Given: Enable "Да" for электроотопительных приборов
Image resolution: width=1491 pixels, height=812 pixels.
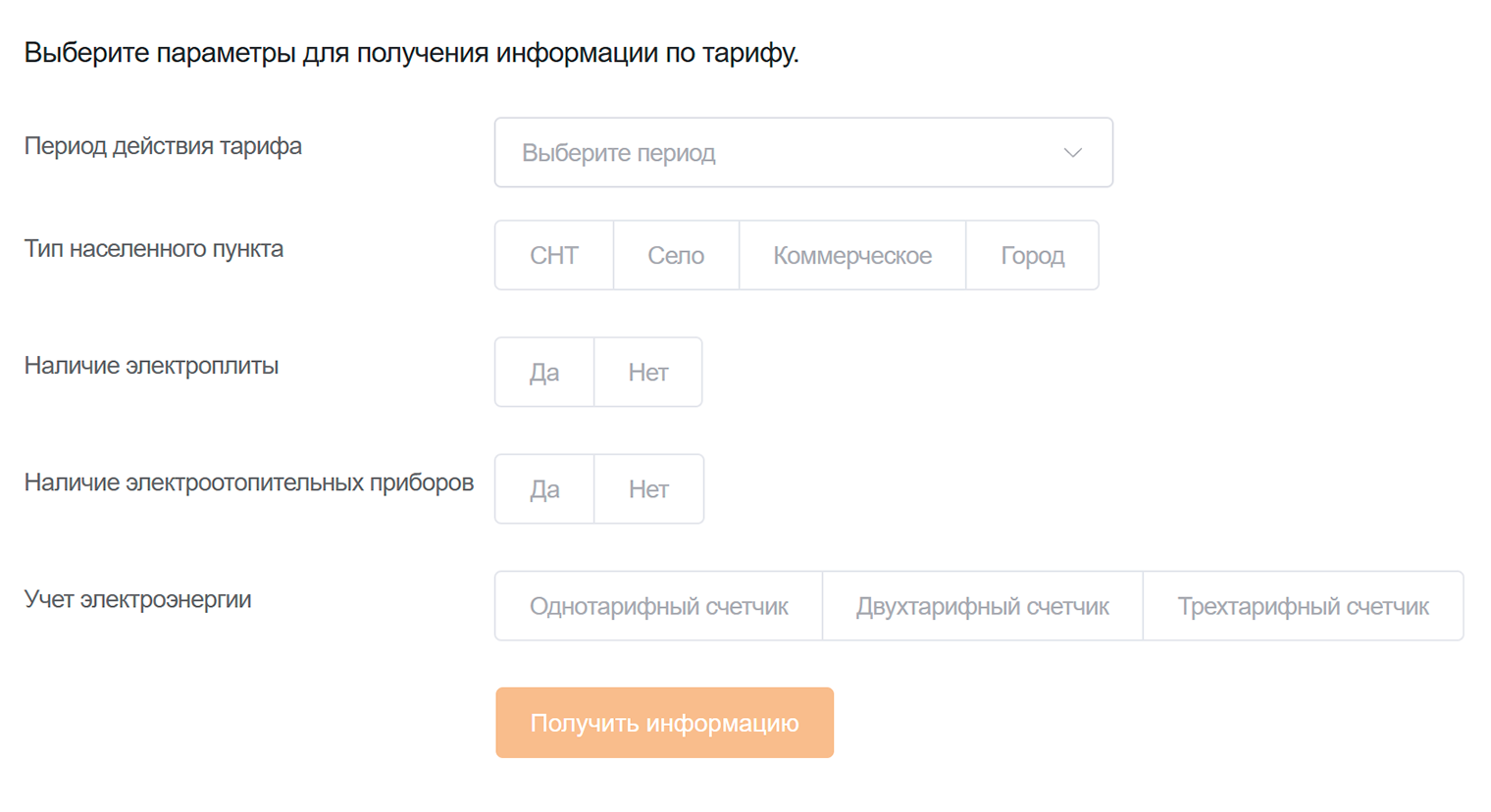Looking at the screenshot, I should pyautogui.click(x=545, y=488).
